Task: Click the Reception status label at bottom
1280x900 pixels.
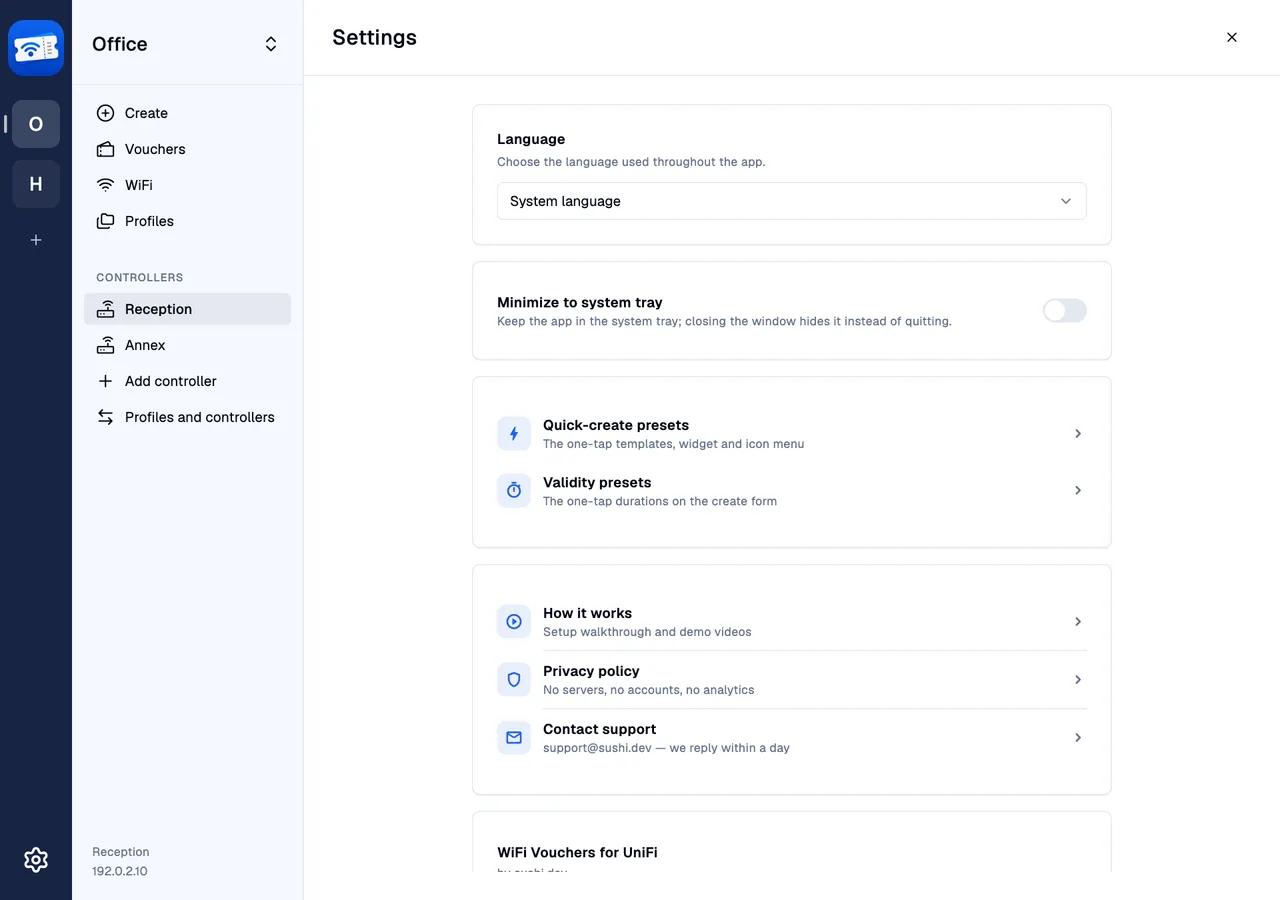Action: (121, 852)
